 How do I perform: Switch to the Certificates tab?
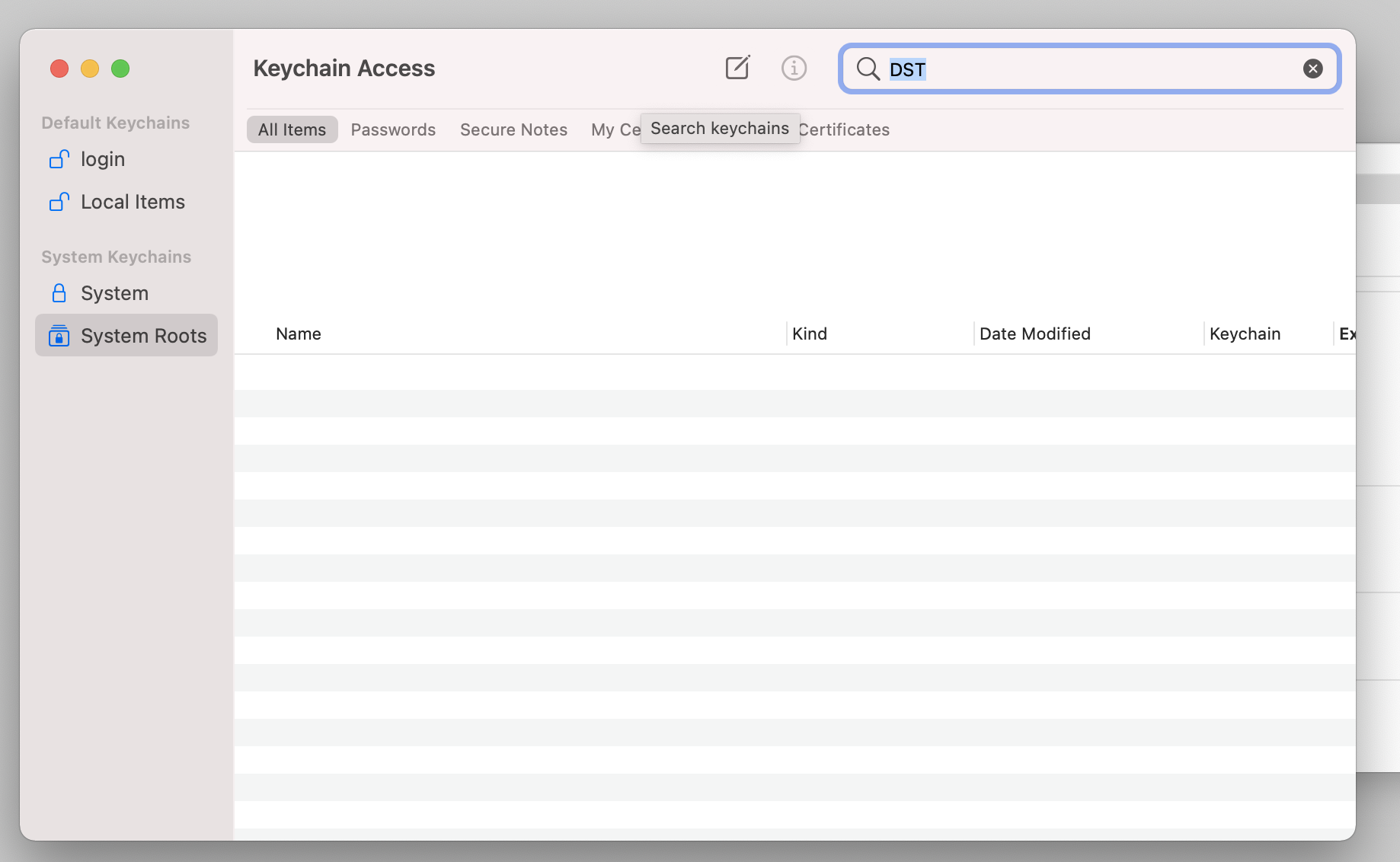click(x=844, y=129)
